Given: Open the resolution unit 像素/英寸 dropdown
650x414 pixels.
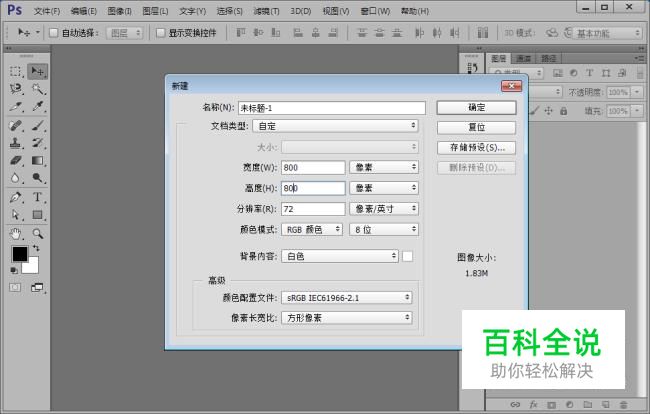Looking at the screenshot, I should pos(384,209).
